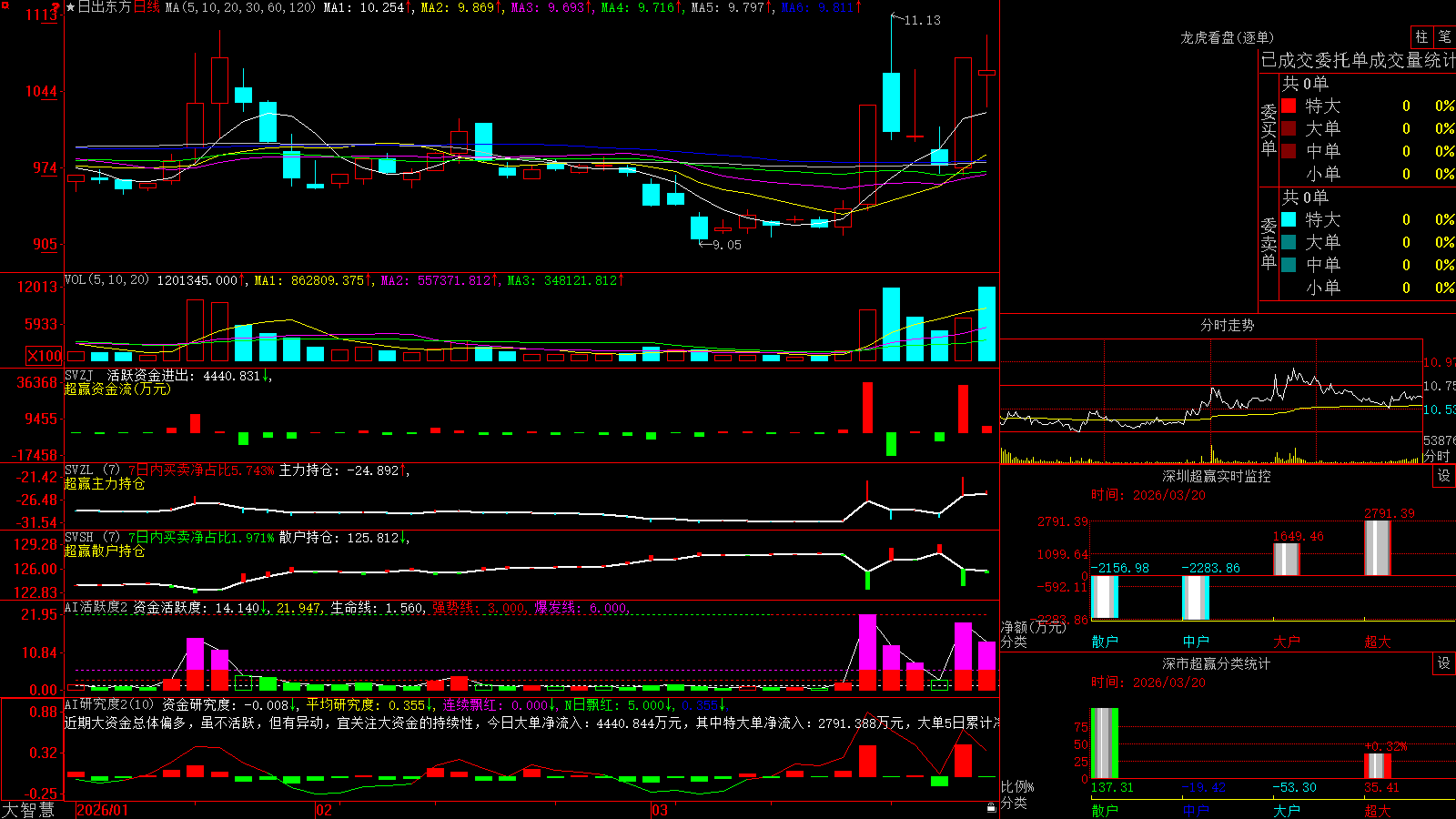
Task: Switch the order panel to 柱 view
Action: point(1421,37)
